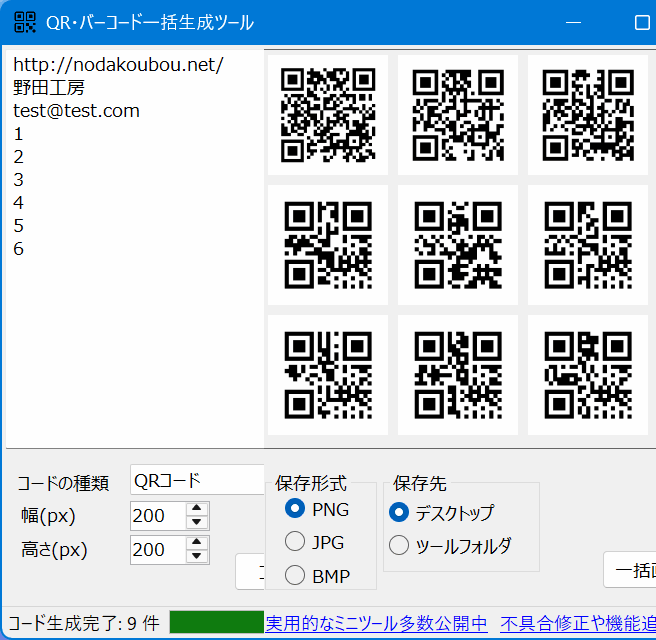Select the third QR thumbnail in bottom row

point(588,375)
